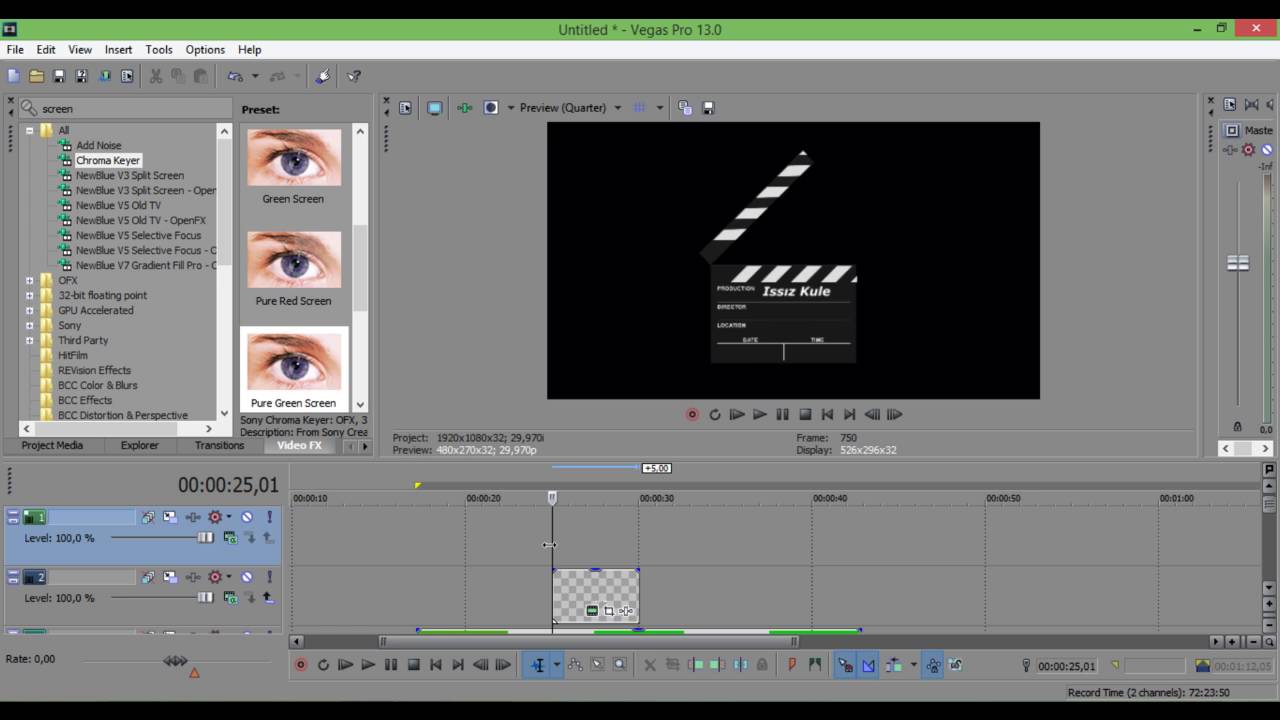Viewport: 1280px width, 720px height.
Task: Open a project with the folder icon
Action: pos(36,76)
